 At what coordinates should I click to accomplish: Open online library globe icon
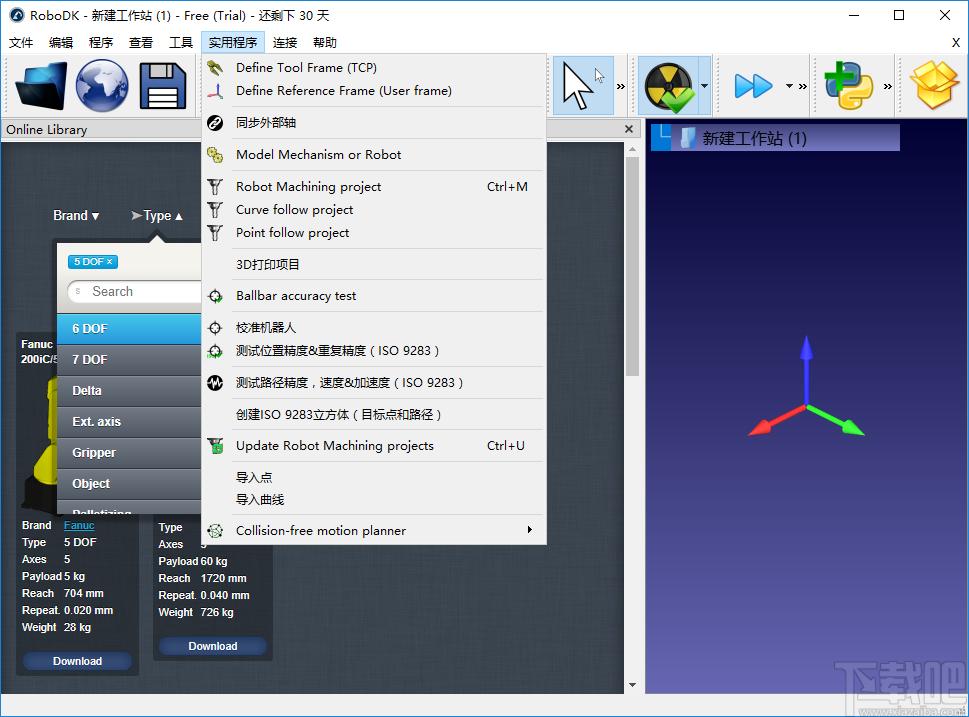(x=102, y=85)
